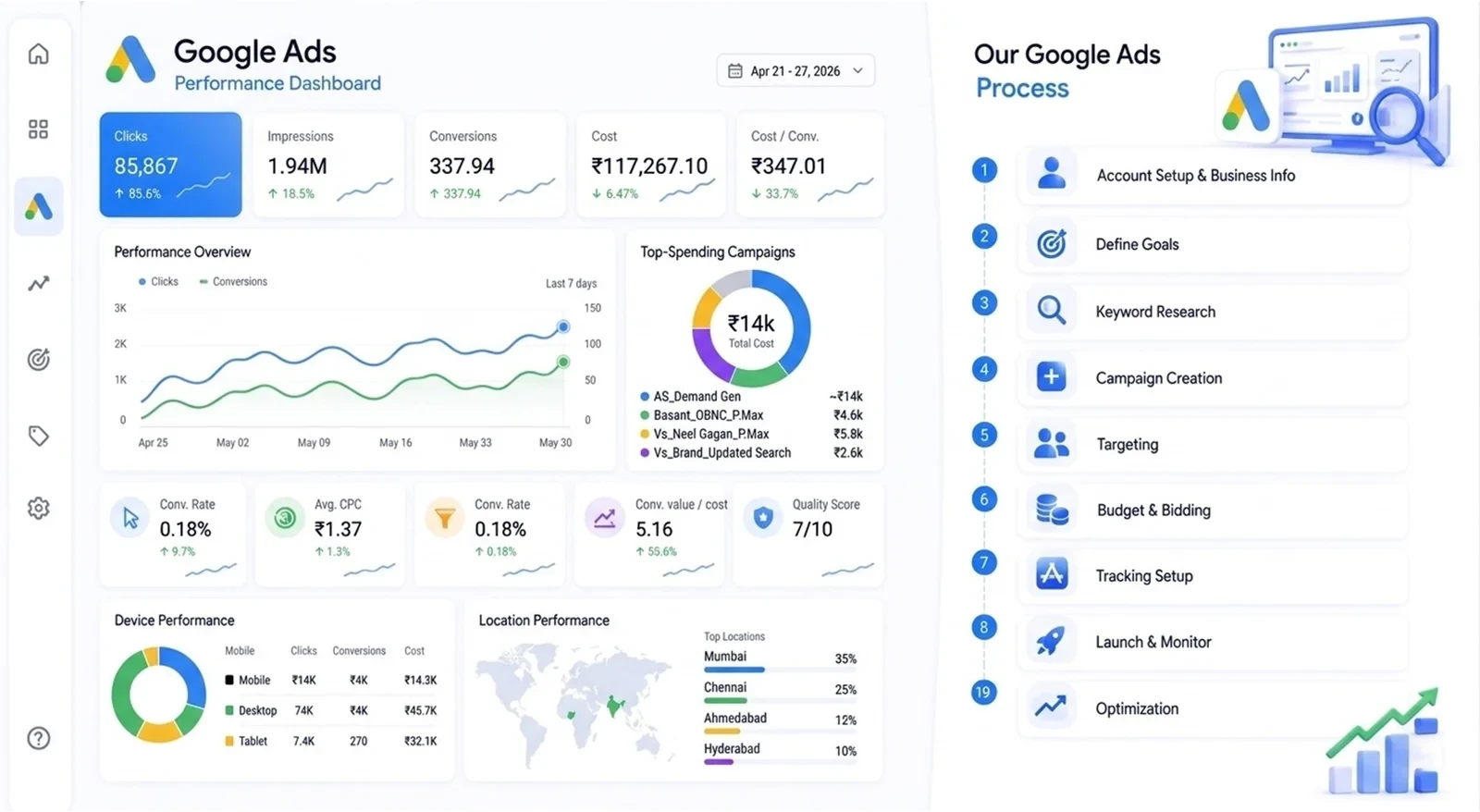Open the trend line icon in the sidebar
The width and height of the screenshot is (1480, 812).
click(38, 283)
